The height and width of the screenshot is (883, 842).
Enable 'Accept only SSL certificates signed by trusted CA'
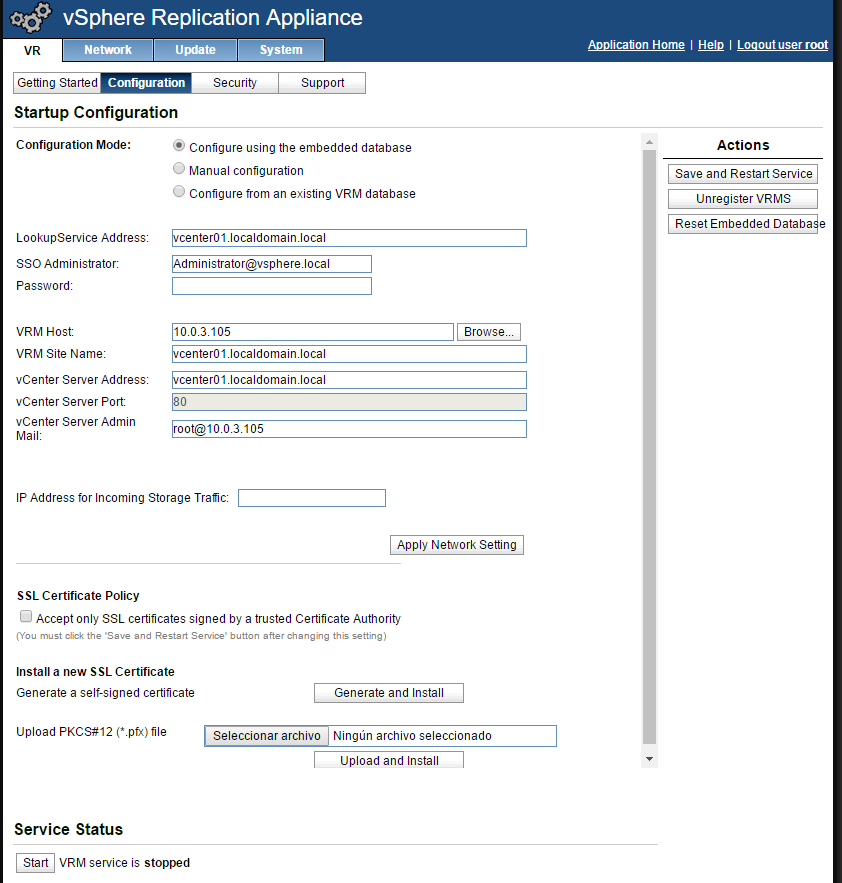click(x=25, y=615)
